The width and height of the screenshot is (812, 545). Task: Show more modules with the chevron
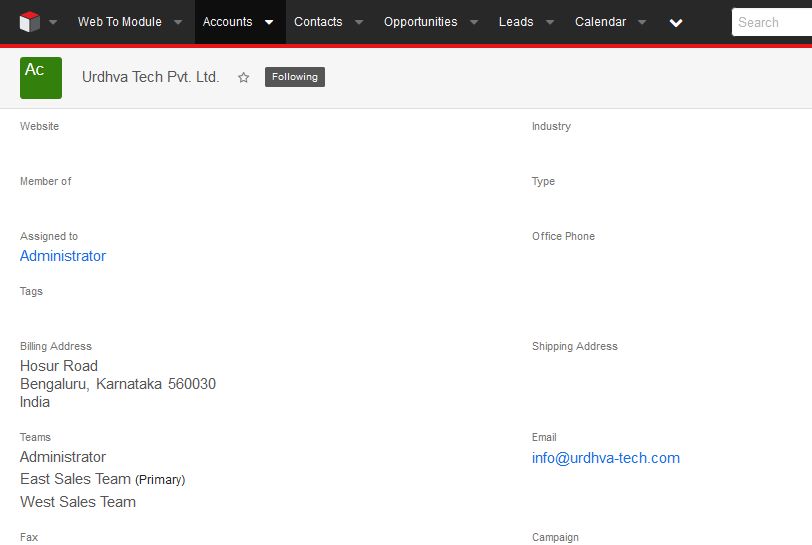click(676, 23)
